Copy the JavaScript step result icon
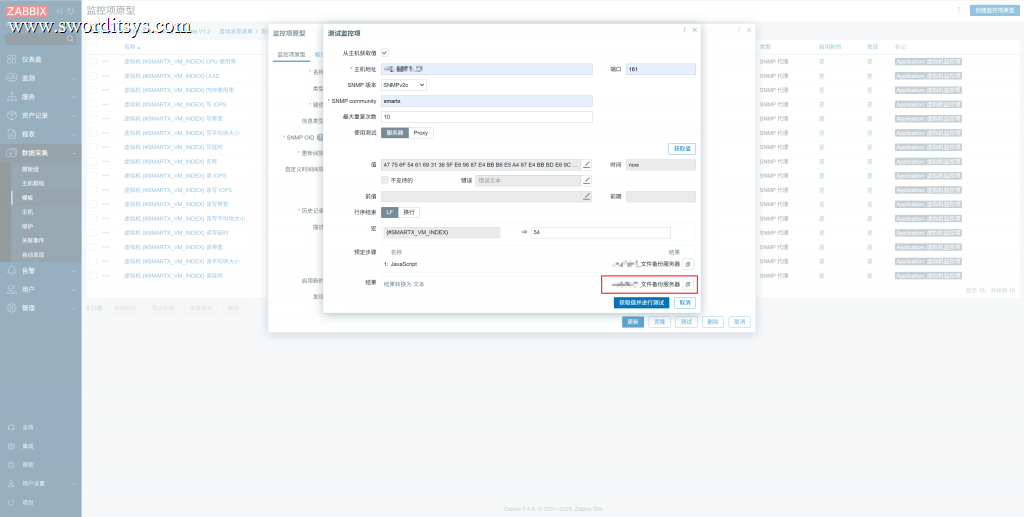The width and height of the screenshot is (1024, 517). coord(688,264)
